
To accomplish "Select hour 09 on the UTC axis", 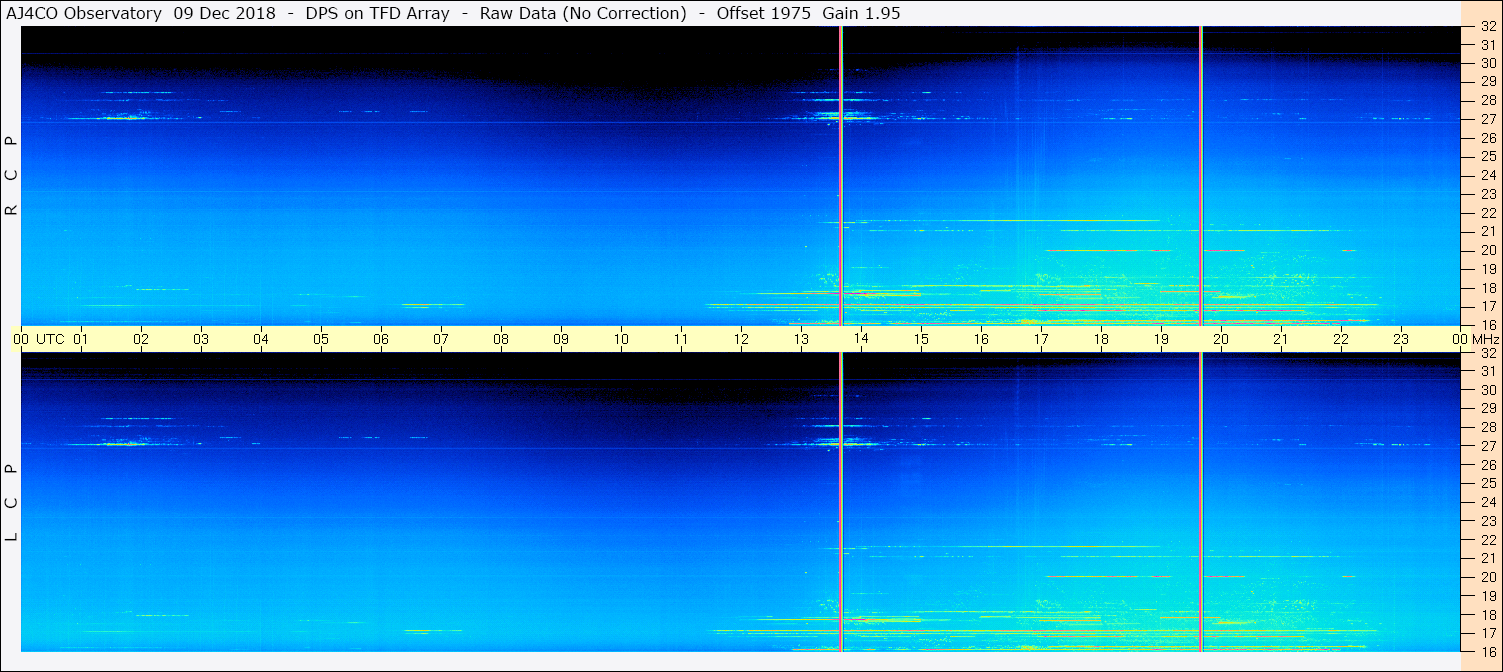I will [561, 339].
